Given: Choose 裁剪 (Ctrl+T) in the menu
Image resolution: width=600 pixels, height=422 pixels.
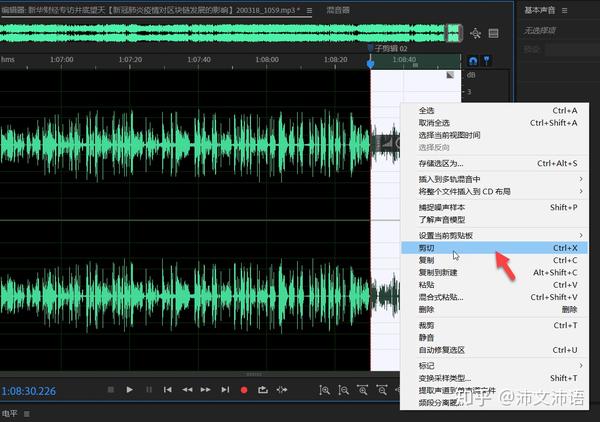Looking at the screenshot, I should pyautogui.click(x=494, y=325).
